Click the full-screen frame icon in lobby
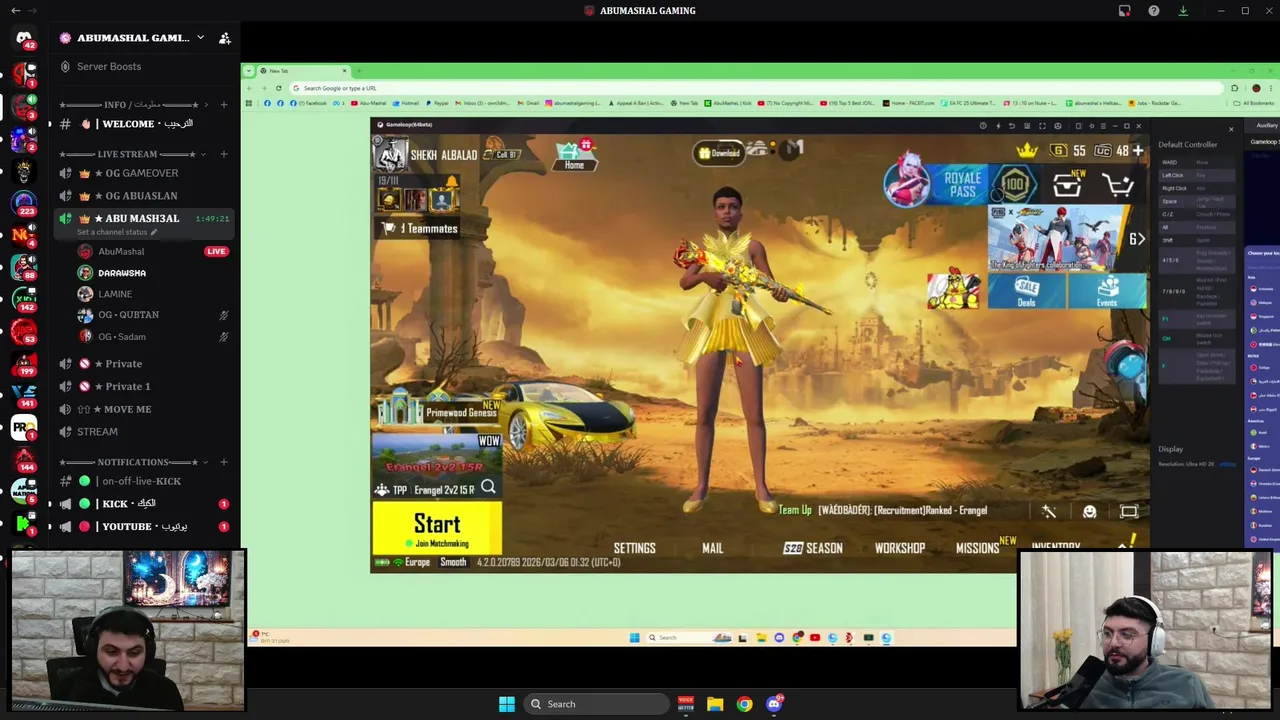Screen dimensions: 1280x720 pyautogui.click(x=1129, y=512)
